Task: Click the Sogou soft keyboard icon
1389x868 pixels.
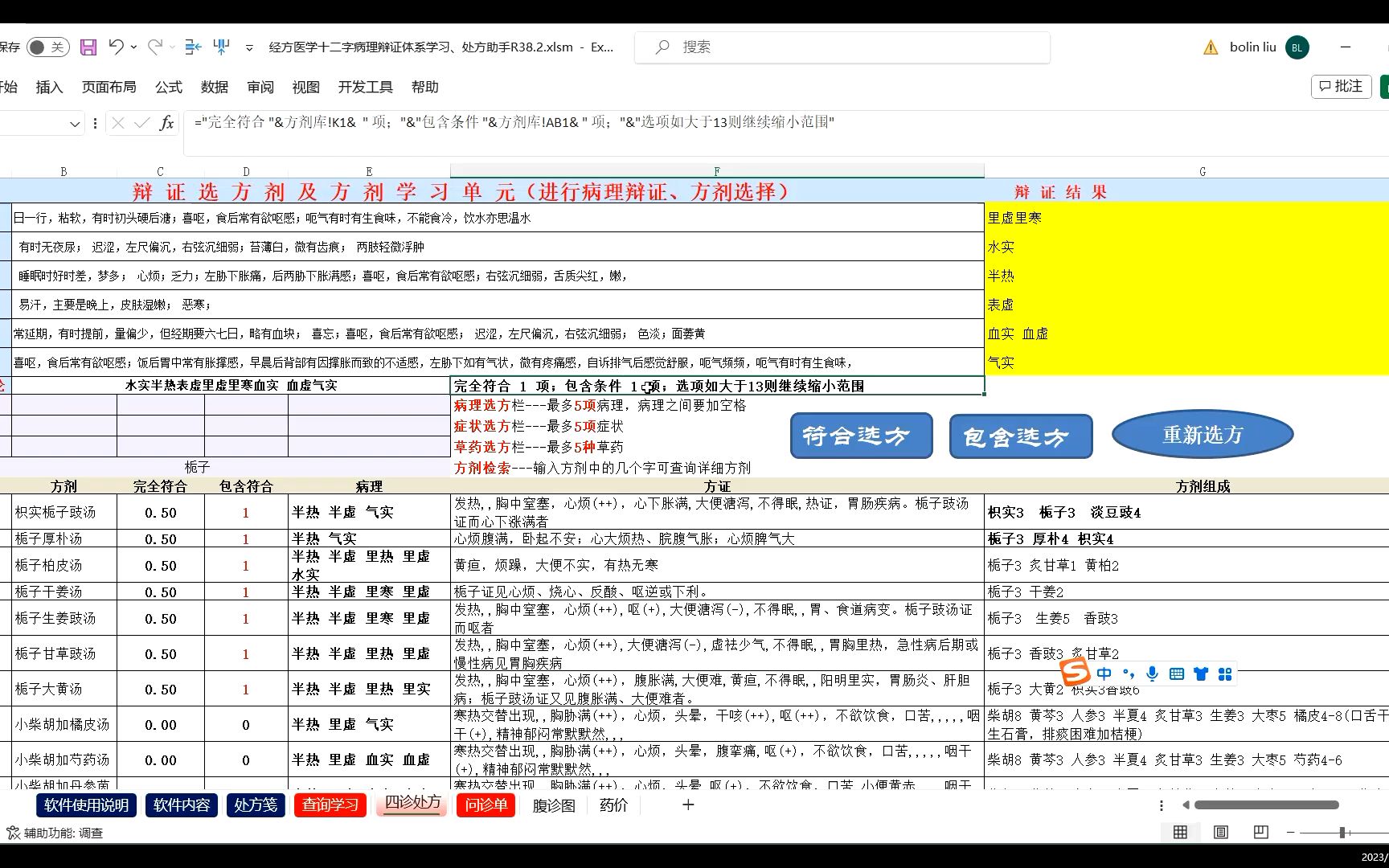Action: (1177, 674)
